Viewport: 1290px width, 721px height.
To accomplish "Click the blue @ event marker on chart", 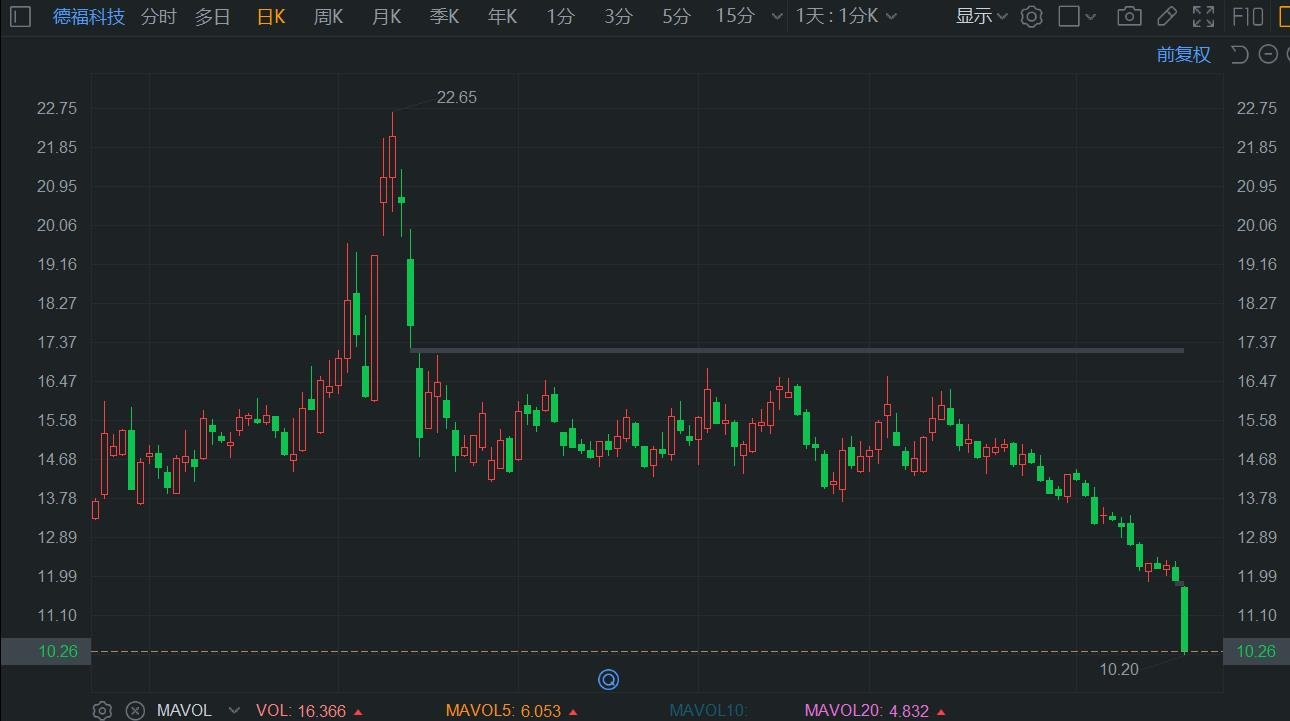I will point(608,680).
